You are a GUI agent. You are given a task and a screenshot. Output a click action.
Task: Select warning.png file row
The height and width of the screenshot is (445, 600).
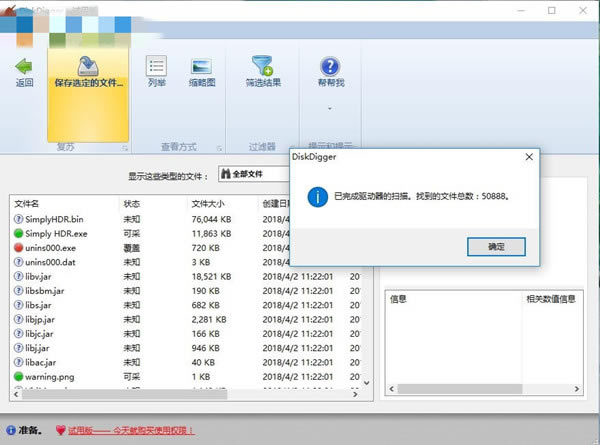point(187,377)
